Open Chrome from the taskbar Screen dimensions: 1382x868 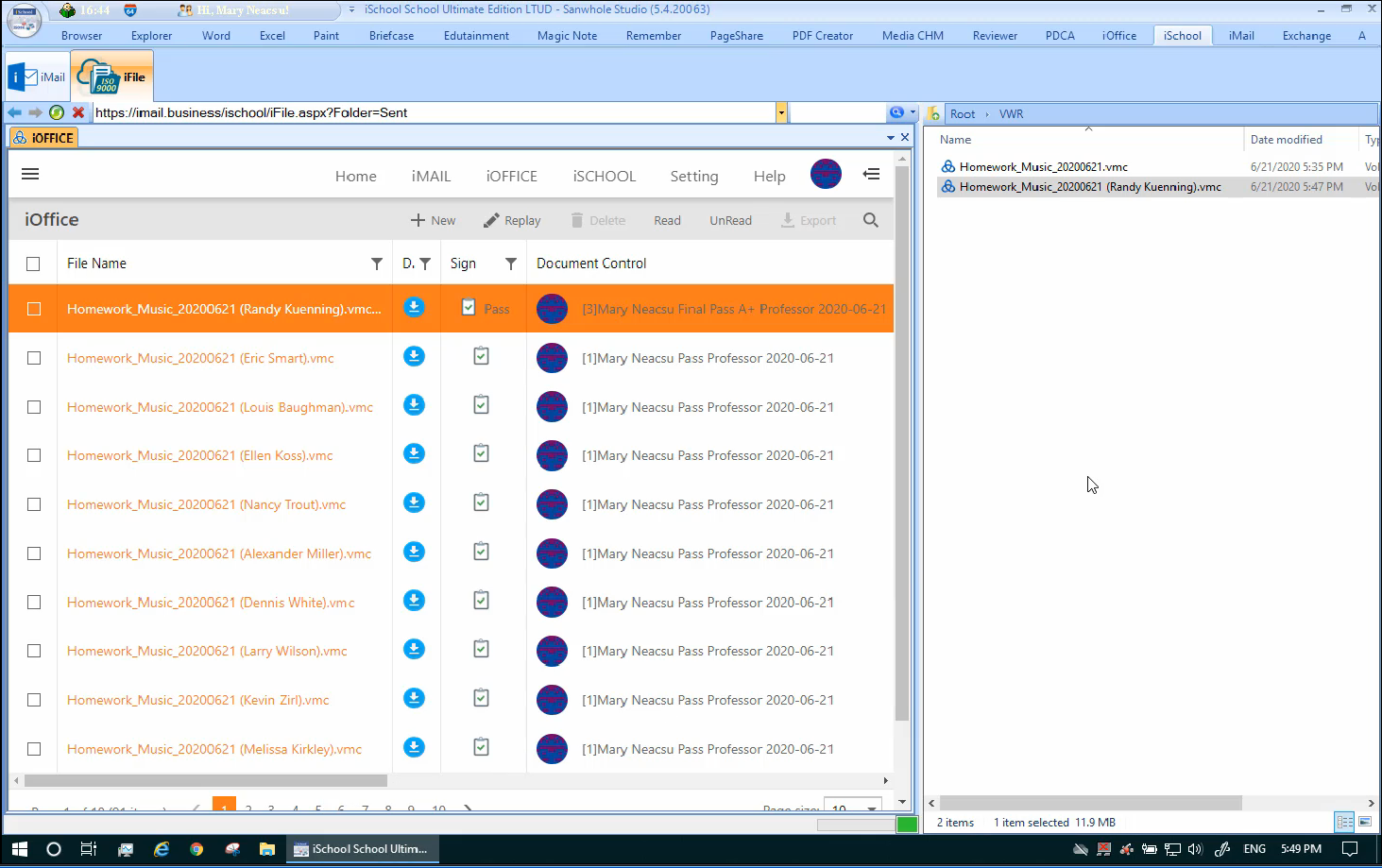pyautogui.click(x=196, y=849)
